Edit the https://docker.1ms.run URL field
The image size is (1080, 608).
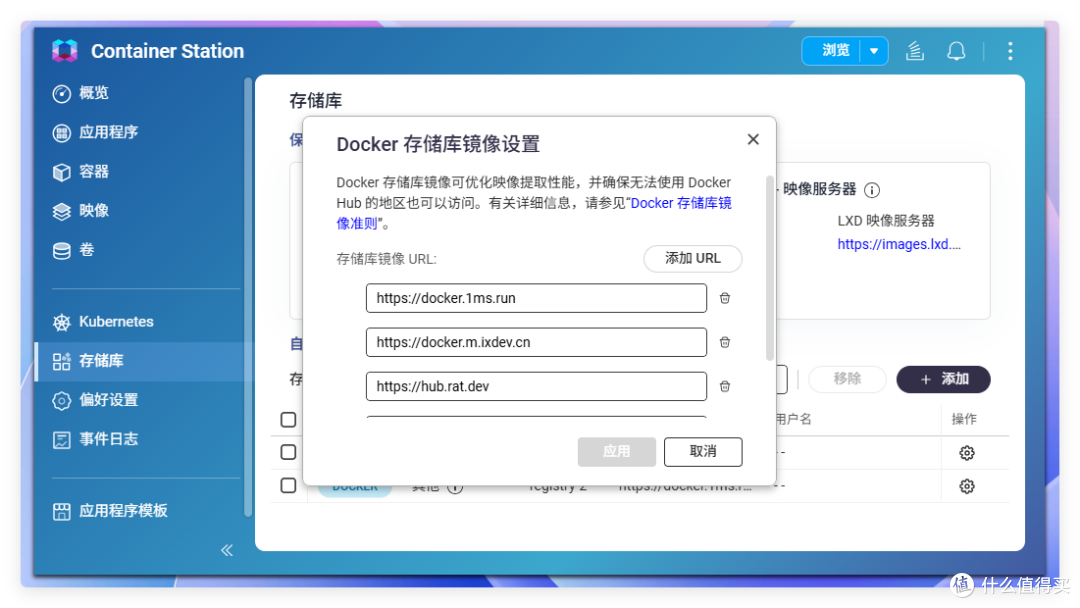pyautogui.click(x=536, y=298)
